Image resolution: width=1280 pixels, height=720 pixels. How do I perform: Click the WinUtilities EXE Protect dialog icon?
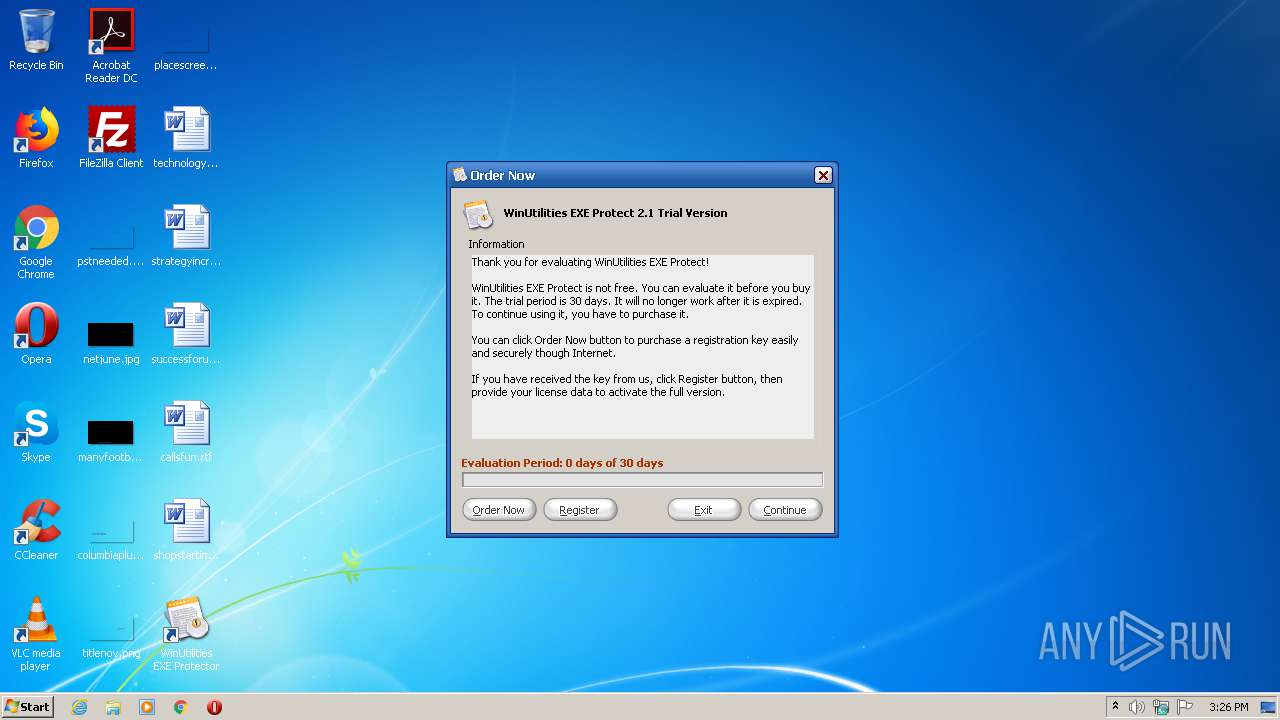click(x=479, y=214)
